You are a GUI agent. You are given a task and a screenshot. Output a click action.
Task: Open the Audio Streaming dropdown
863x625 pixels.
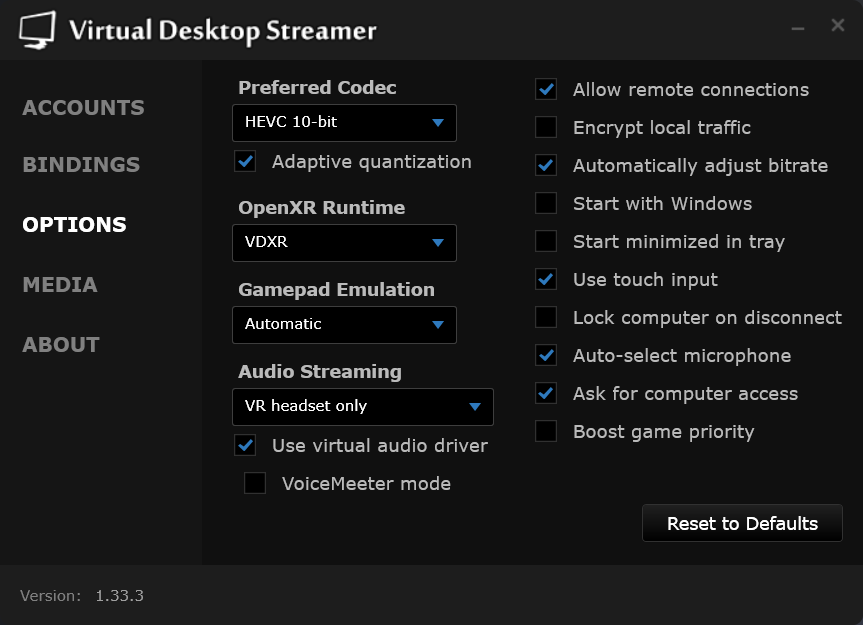364,407
